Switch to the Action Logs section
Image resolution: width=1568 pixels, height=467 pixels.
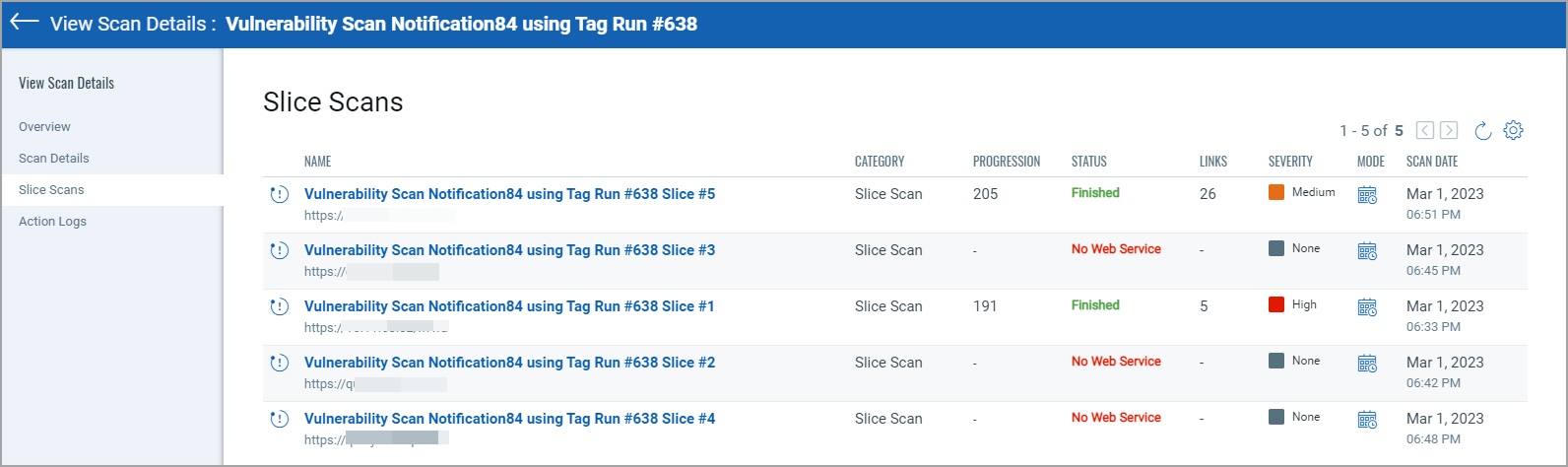pyautogui.click(x=52, y=221)
